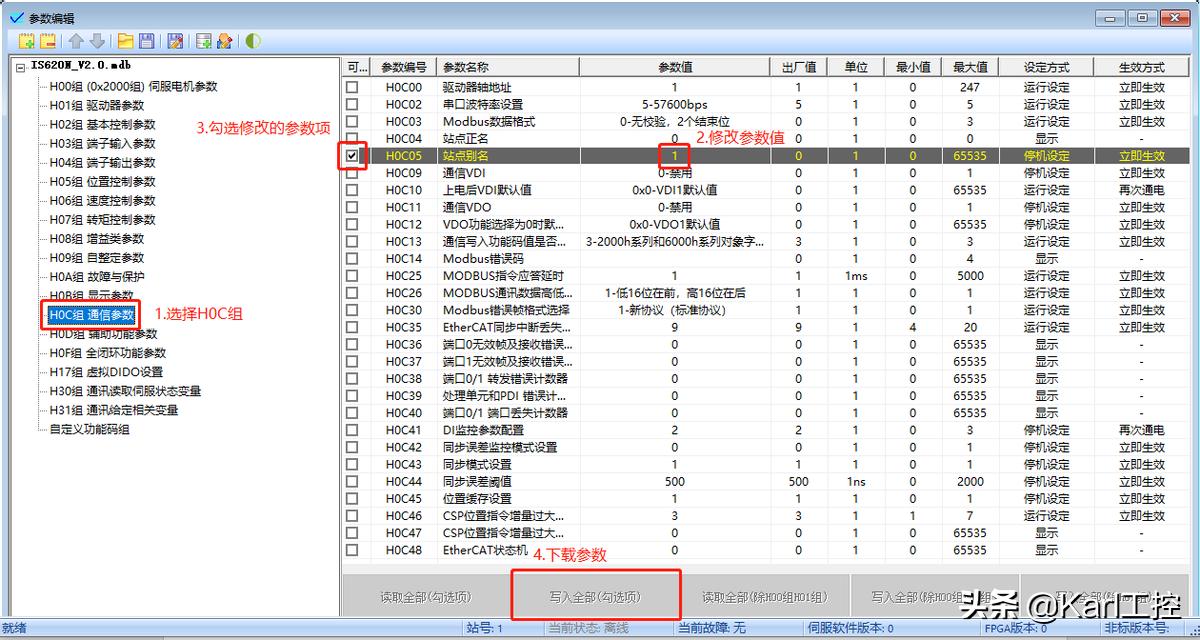Click the 出厂值 column header
The height and width of the screenshot is (640, 1200).
[798, 67]
